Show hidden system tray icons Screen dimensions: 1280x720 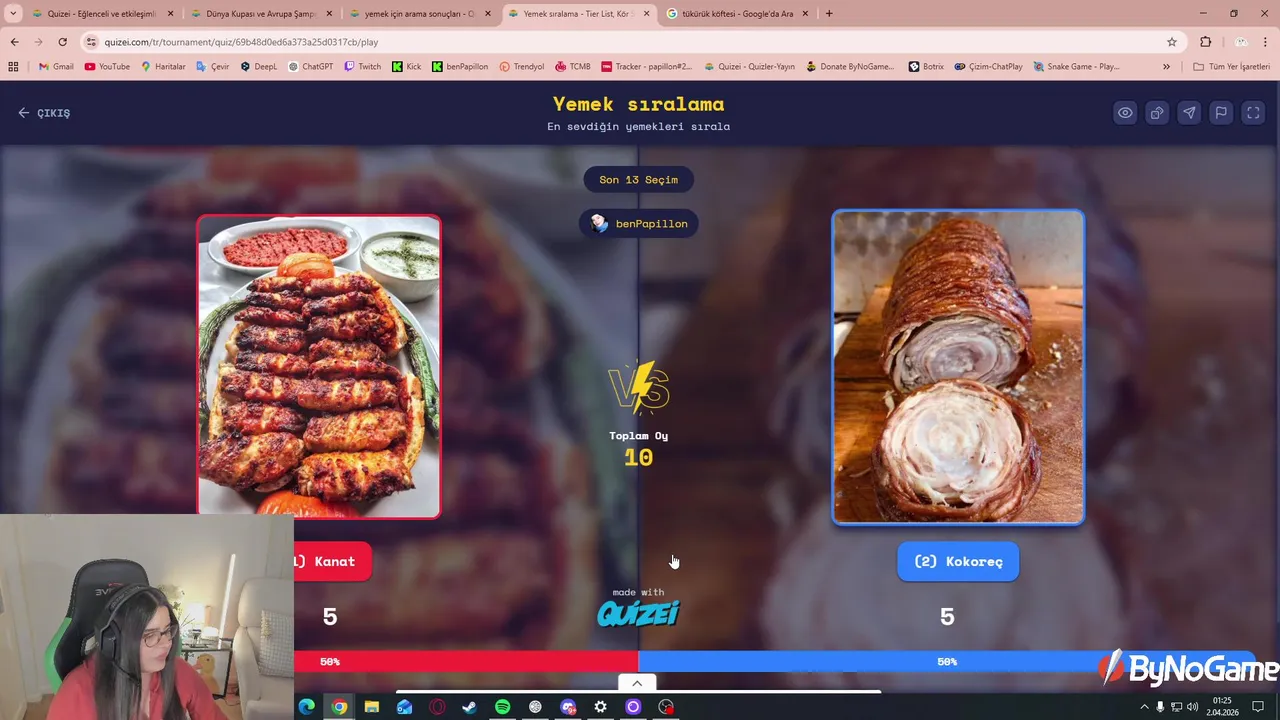(x=1145, y=707)
